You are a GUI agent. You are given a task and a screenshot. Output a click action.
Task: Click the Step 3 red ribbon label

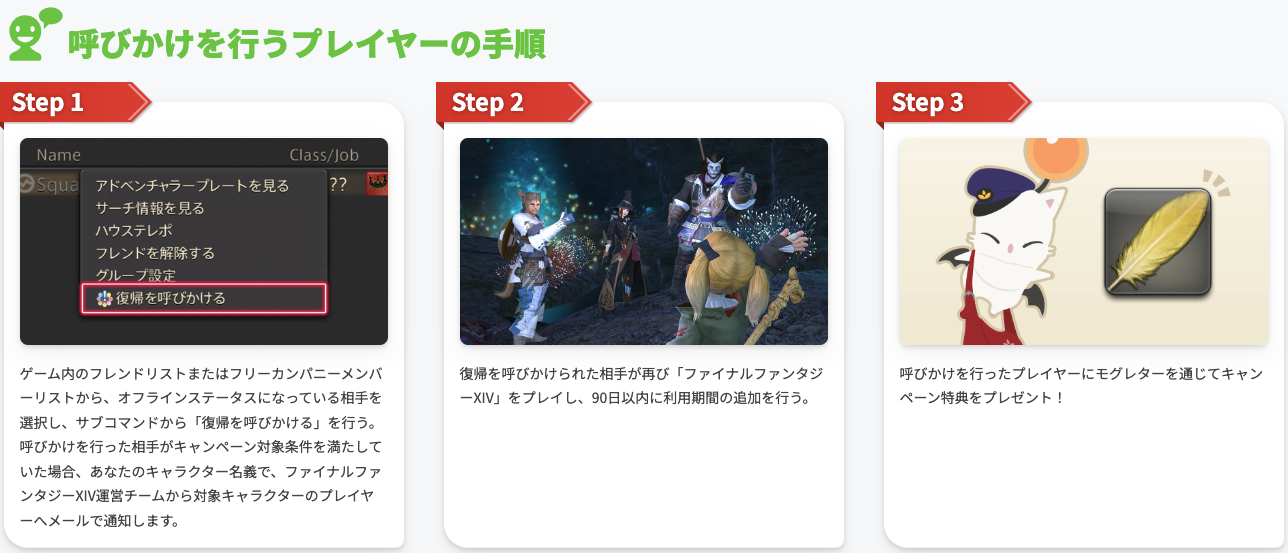pos(953,102)
